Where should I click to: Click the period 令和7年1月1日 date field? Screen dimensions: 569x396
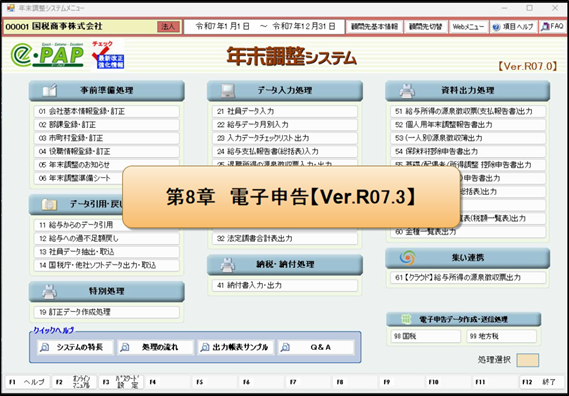coord(264,27)
